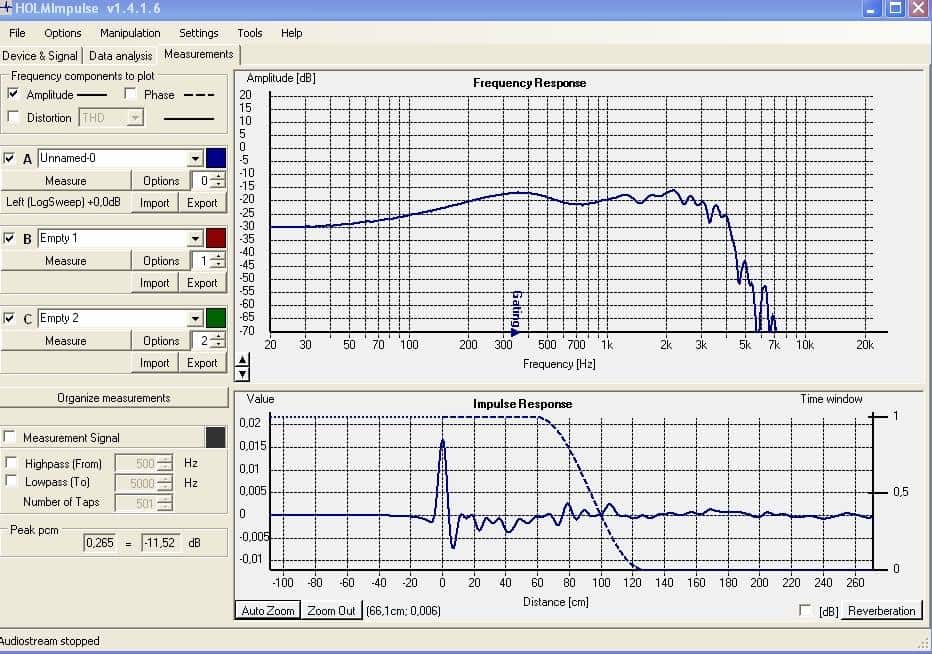Click Export for slot B

pyautogui.click(x=202, y=283)
